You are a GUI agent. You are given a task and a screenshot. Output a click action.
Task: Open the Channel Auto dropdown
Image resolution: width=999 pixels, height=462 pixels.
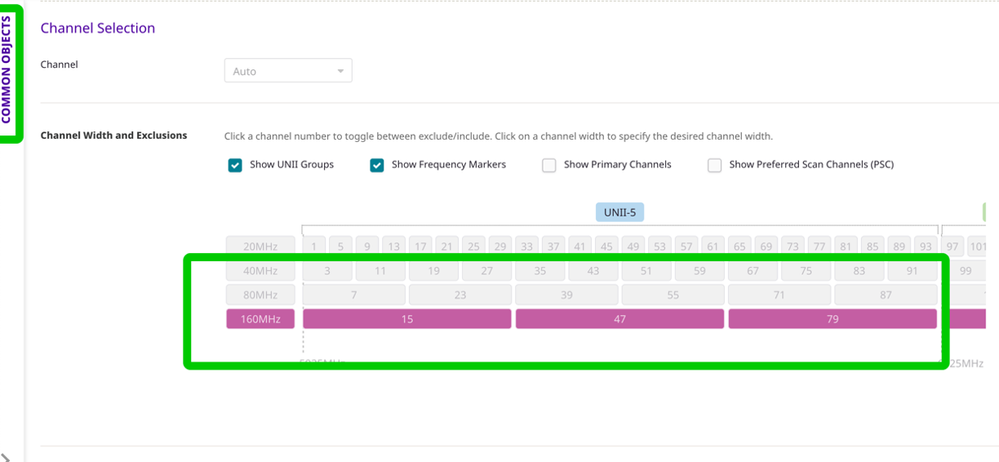click(288, 71)
